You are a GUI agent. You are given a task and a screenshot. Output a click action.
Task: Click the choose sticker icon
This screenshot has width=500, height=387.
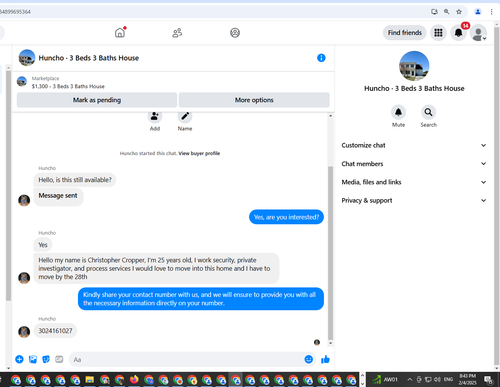[46, 359]
